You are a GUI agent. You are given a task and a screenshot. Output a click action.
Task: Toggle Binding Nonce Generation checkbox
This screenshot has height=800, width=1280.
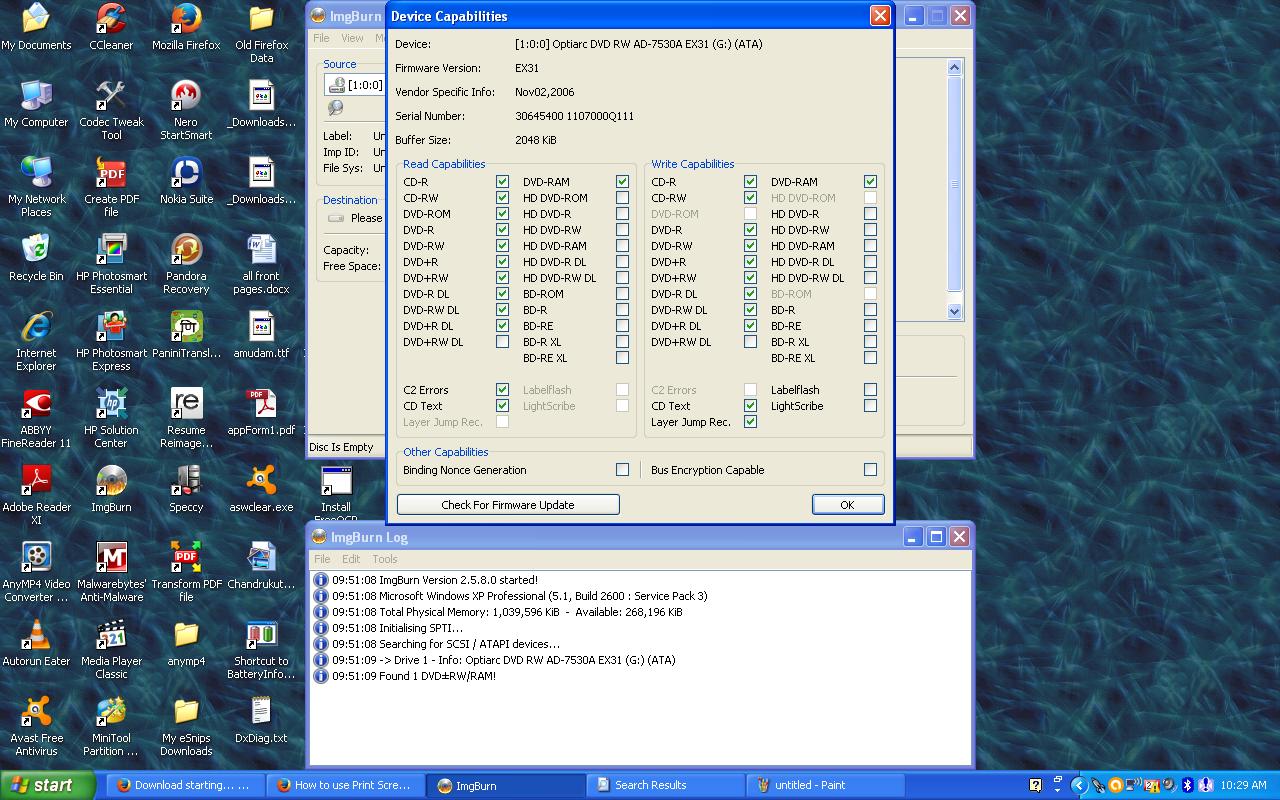[x=622, y=470]
